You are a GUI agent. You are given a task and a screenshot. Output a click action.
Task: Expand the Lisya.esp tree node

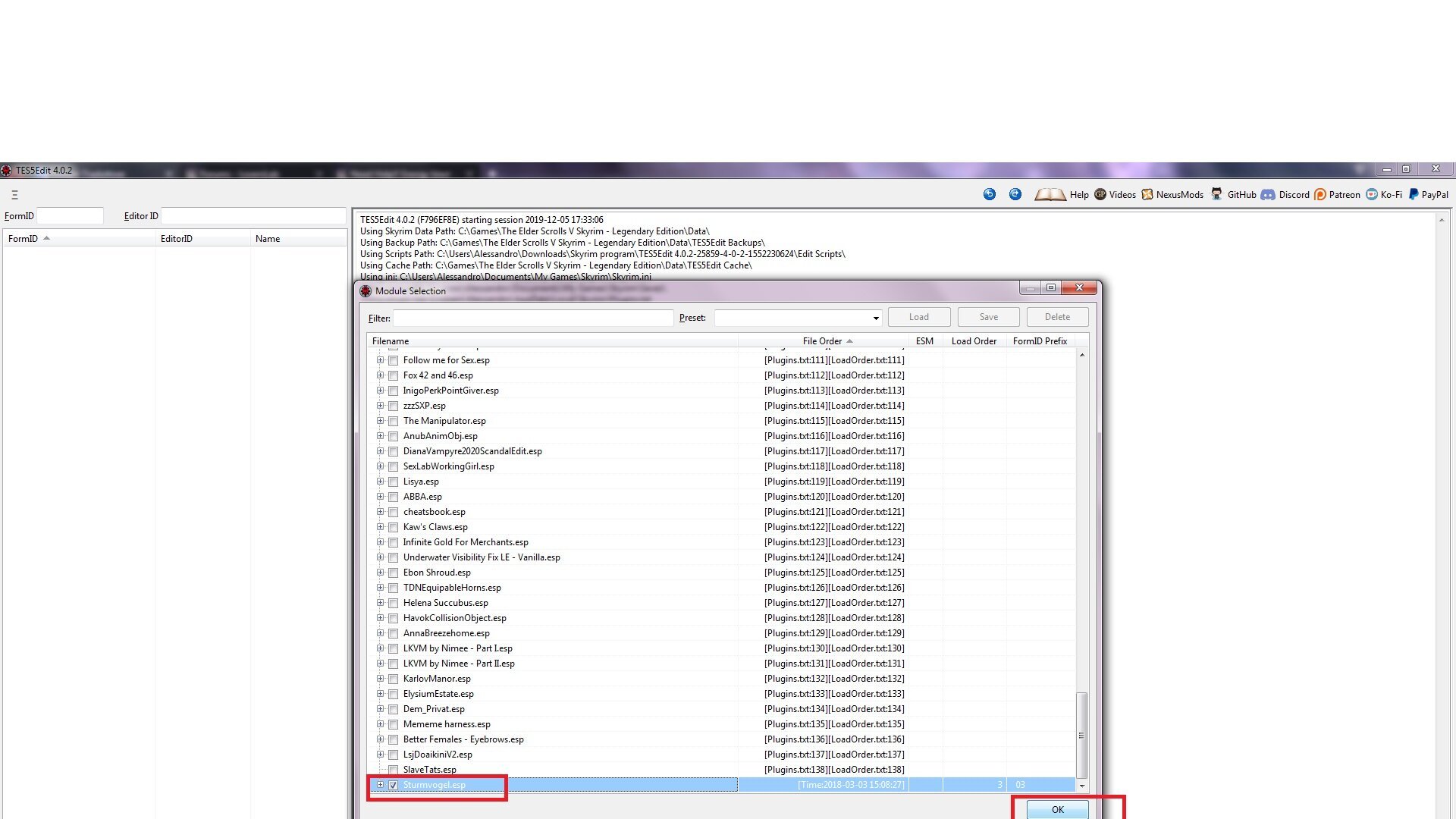380,482
